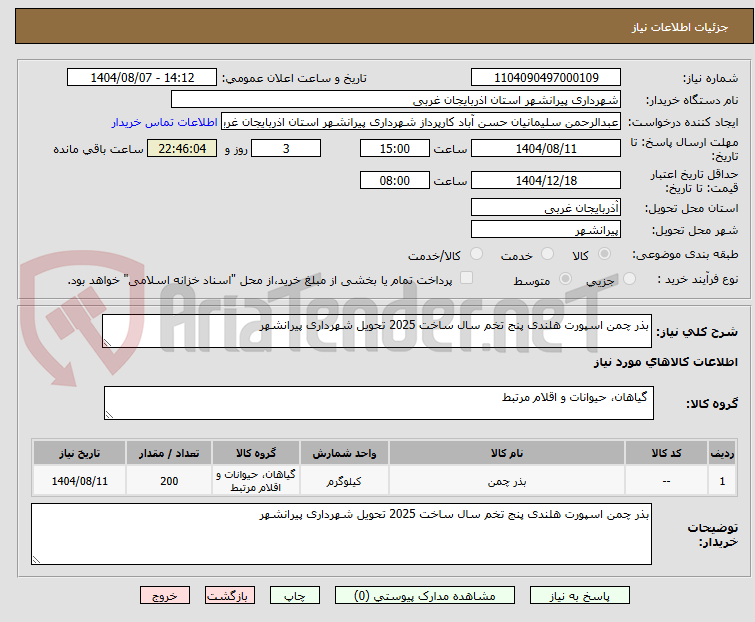Image resolution: width=755 pixels, height=622 pixels.
Task: Click the بازگشت back button
Action: pos(227,594)
